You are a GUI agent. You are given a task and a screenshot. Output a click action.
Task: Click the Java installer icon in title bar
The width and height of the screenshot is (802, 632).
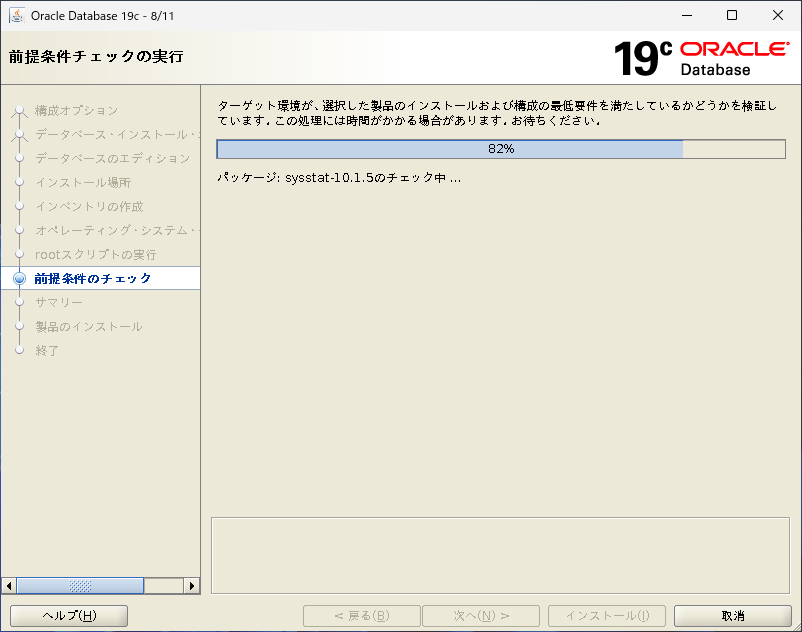17,15
